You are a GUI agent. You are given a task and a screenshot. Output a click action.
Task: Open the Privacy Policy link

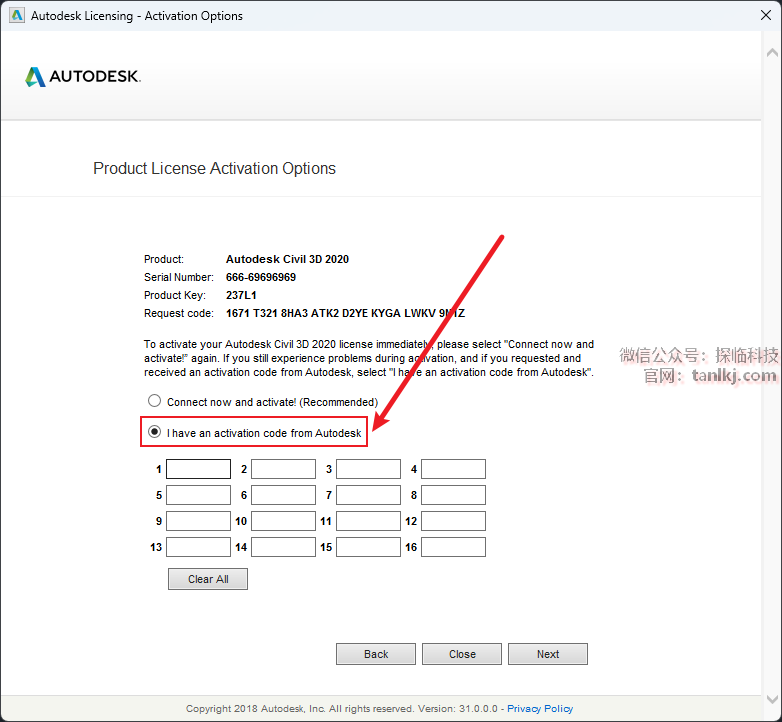[540, 709]
